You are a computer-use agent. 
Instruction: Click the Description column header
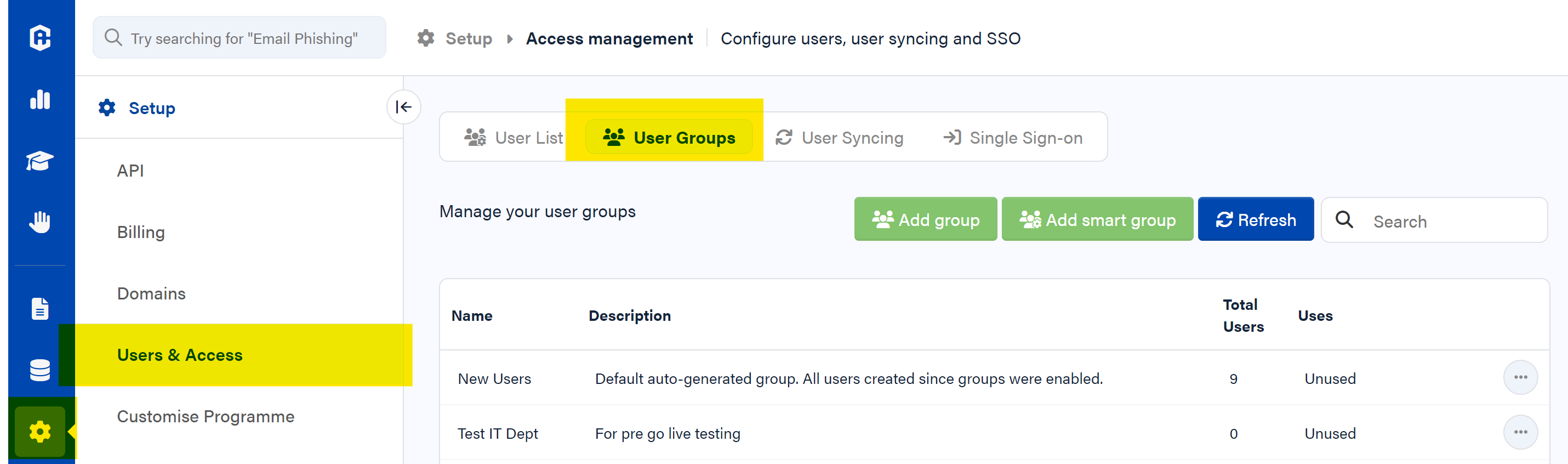point(629,315)
